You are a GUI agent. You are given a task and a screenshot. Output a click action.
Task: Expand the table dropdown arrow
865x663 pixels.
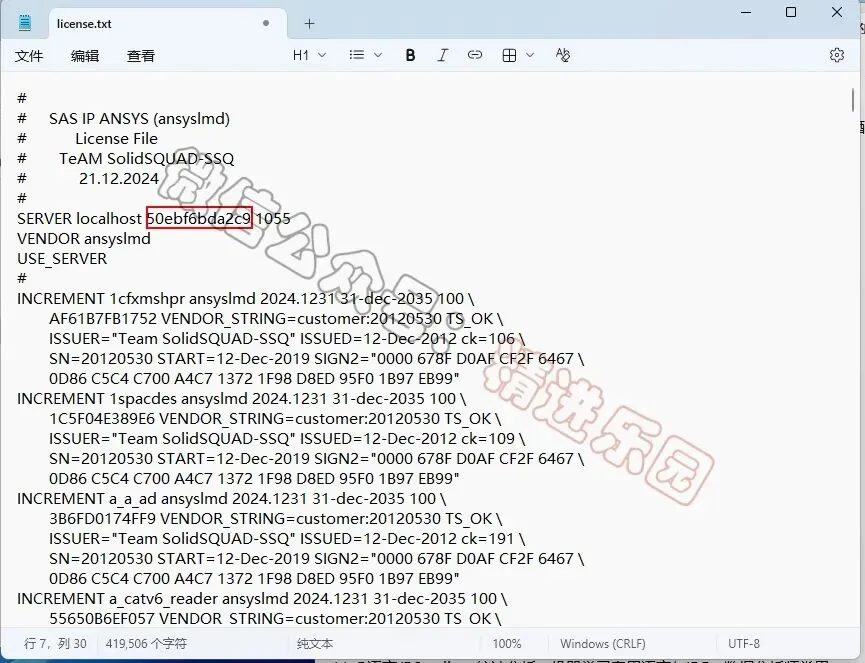coord(530,55)
